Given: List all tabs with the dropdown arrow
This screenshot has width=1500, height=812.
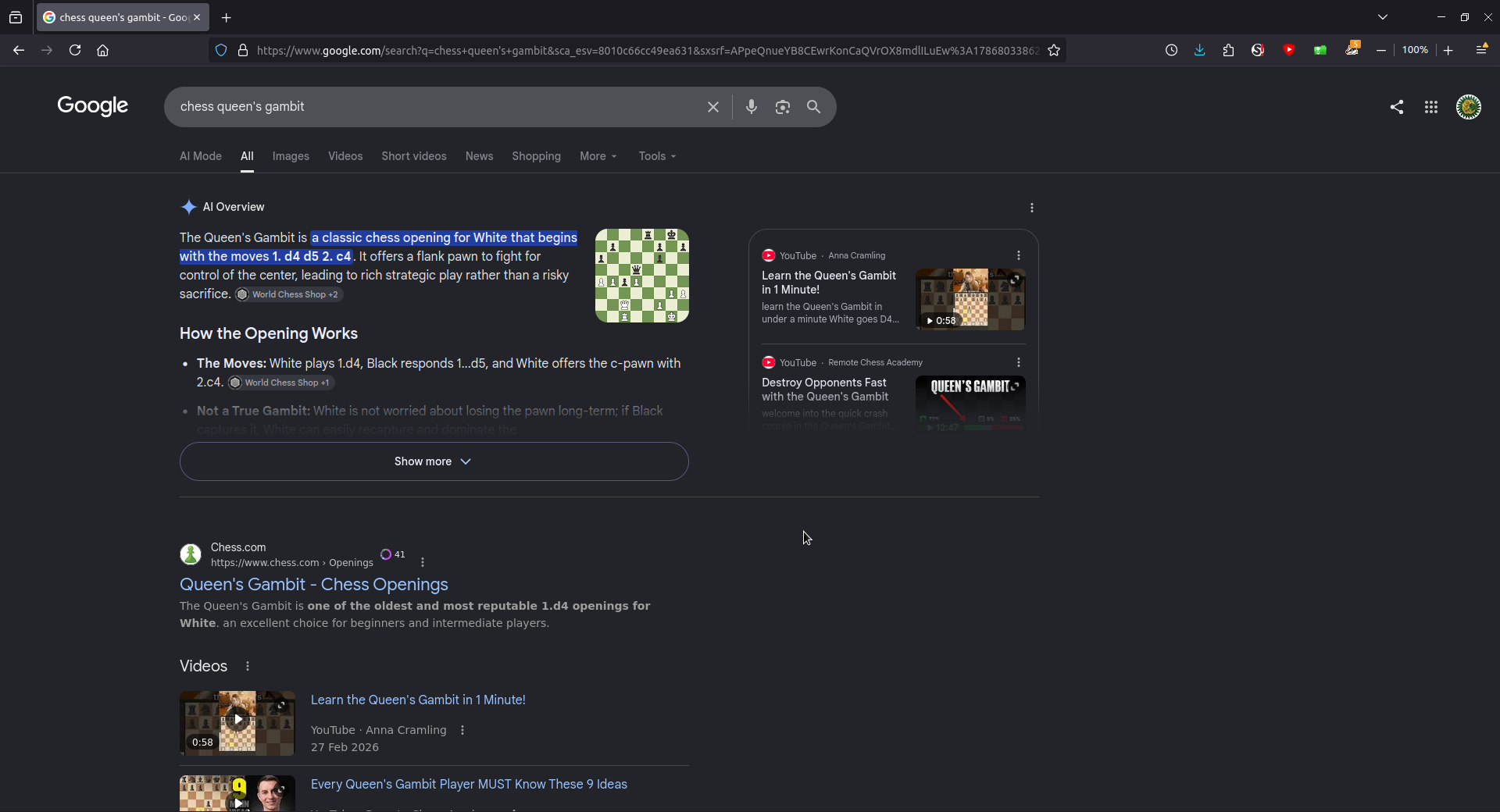Looking at the screenshot, I should [x=1383, y=17].
